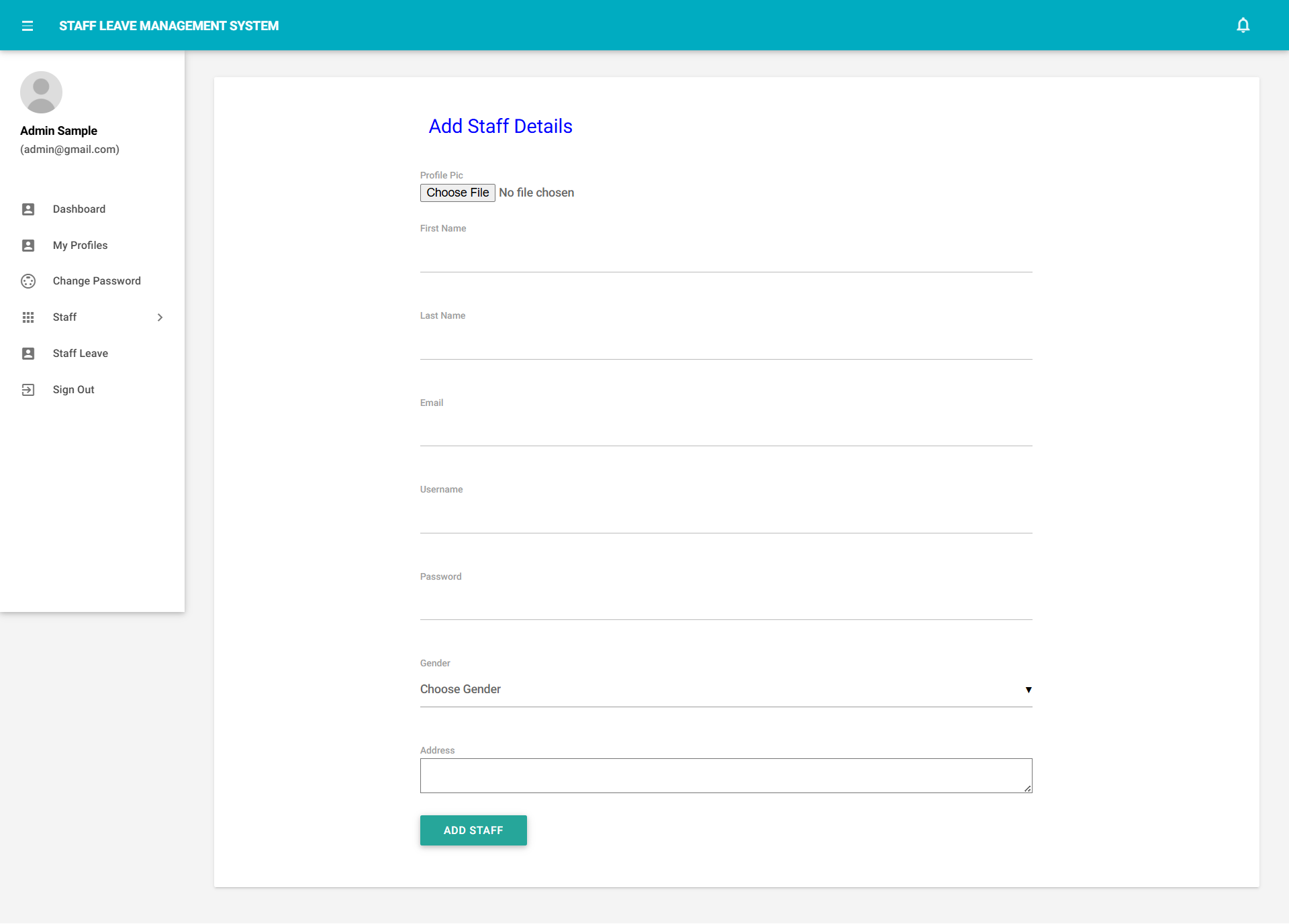This screenshot has height=924, width=1289.
Task: Click the Staff grid icon
Action: click(x=28, y=317)
